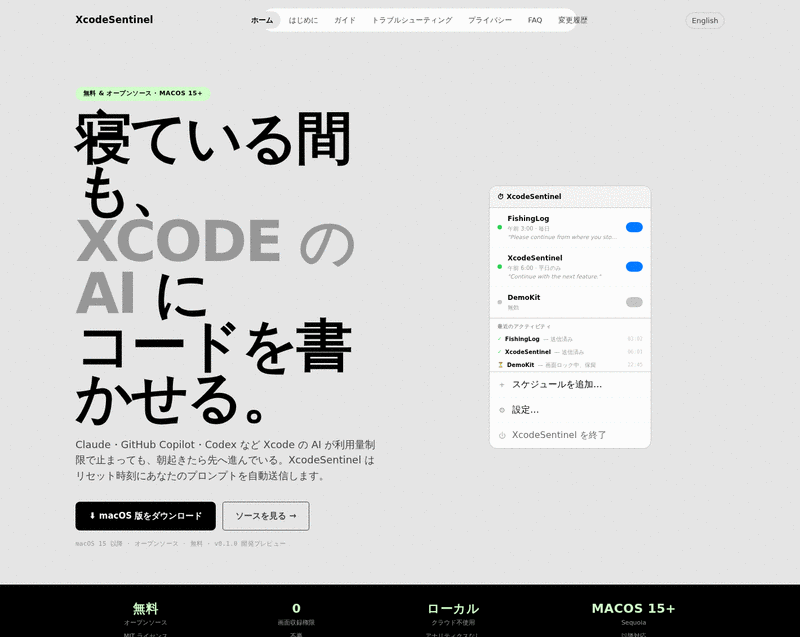Viewport: 800px width, 637px height.
Task: Select XcodeSentinel を終了 menu entry
Action: click(x=570, y=435)
